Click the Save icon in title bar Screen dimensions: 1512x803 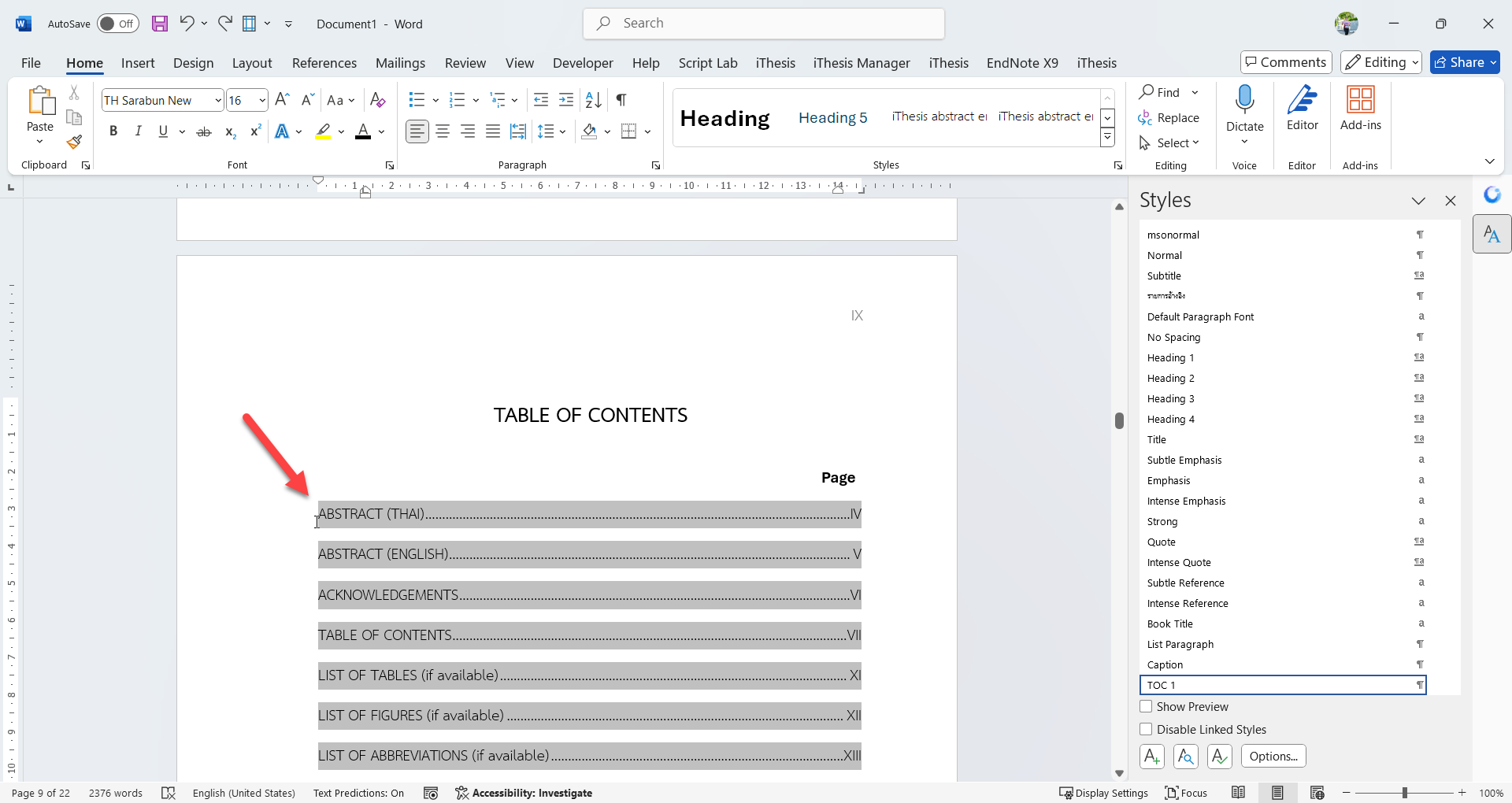coord(160,24)
